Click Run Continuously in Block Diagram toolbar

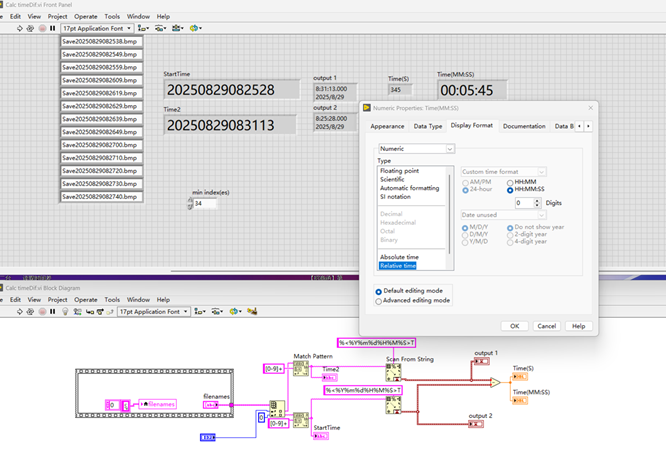[x=30, y=311]
